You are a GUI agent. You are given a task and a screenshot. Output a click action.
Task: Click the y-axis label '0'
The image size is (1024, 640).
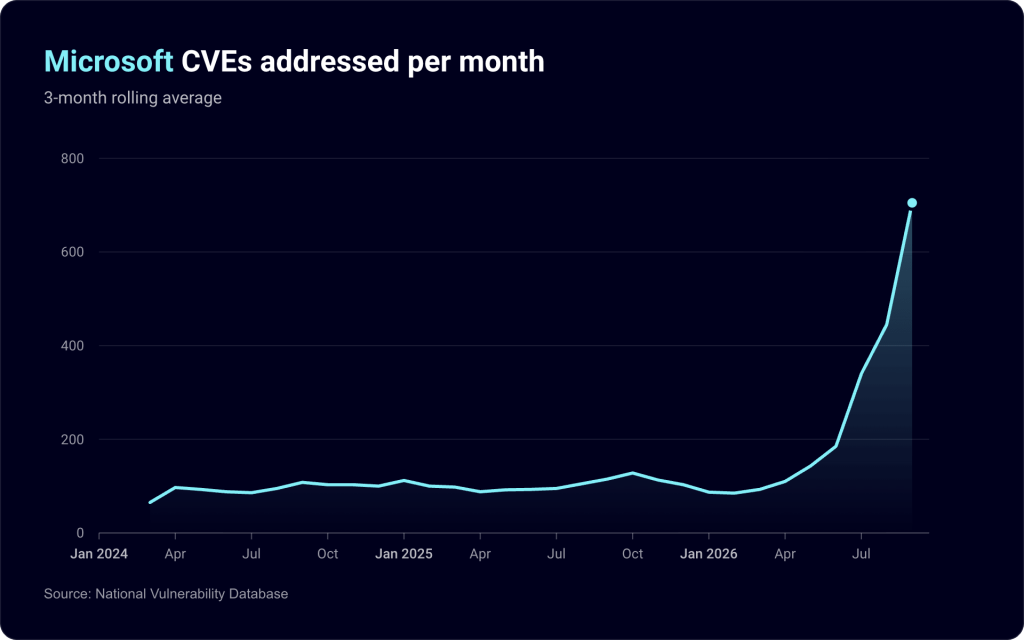click(80, 533)
